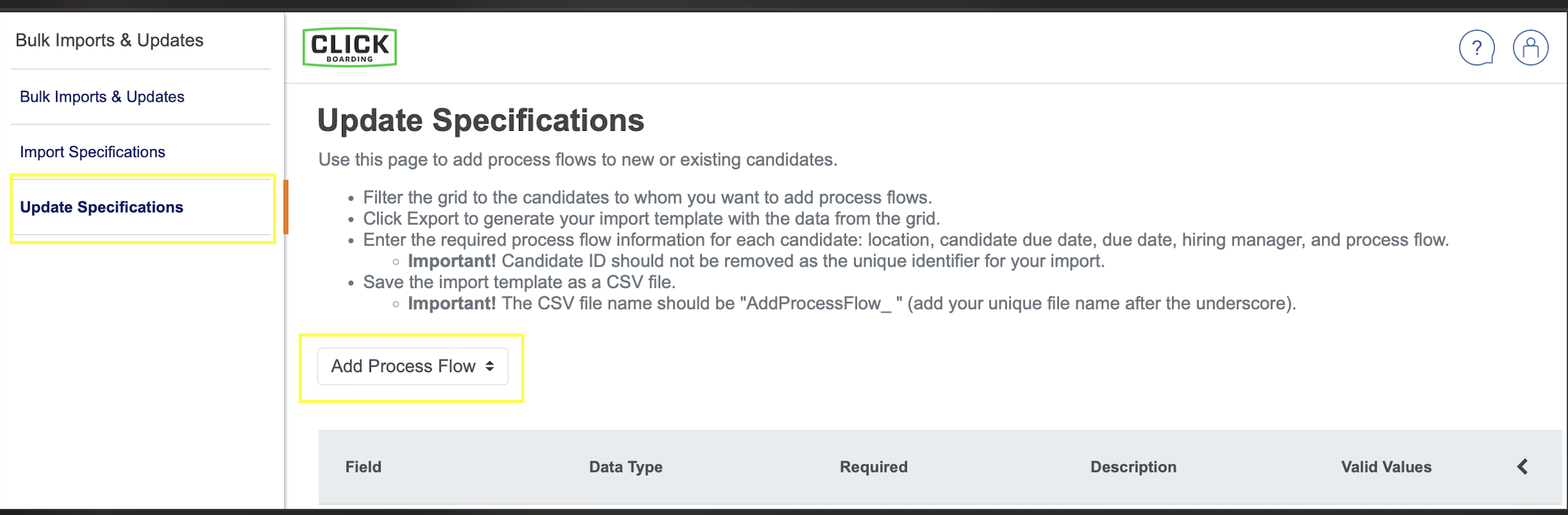Click the Update Specifications page heading
This screenshot has height=515, width=1568.
point(480,120)
